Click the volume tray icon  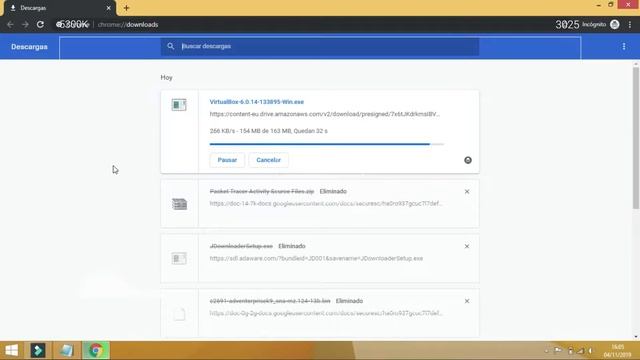(591, 351)
